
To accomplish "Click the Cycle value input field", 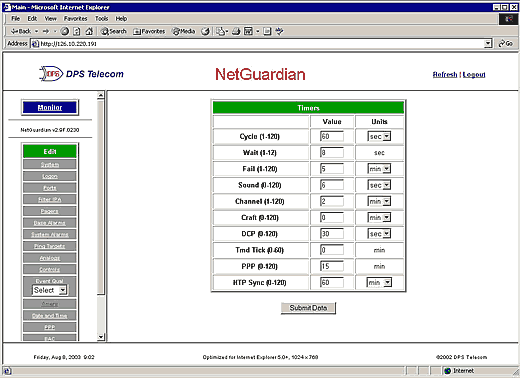I will (332, 136).
